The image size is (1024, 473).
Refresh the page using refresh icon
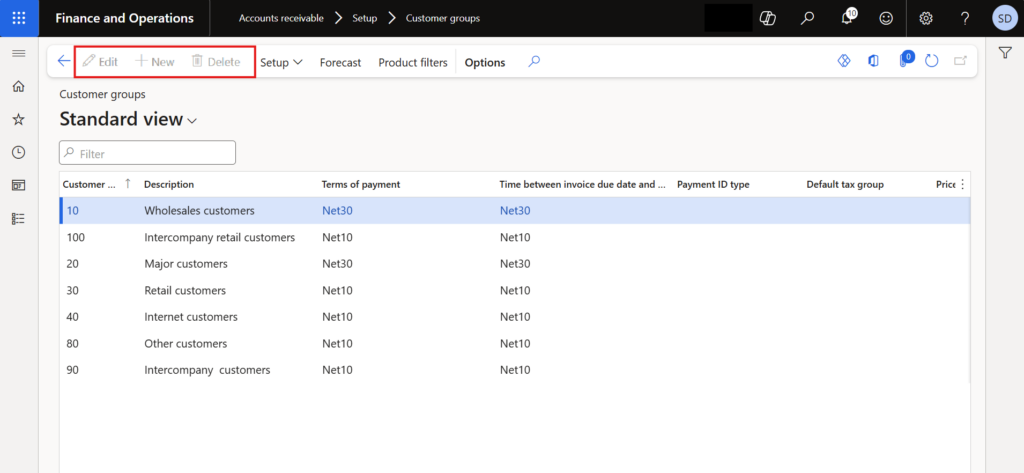tap(931, 62)
